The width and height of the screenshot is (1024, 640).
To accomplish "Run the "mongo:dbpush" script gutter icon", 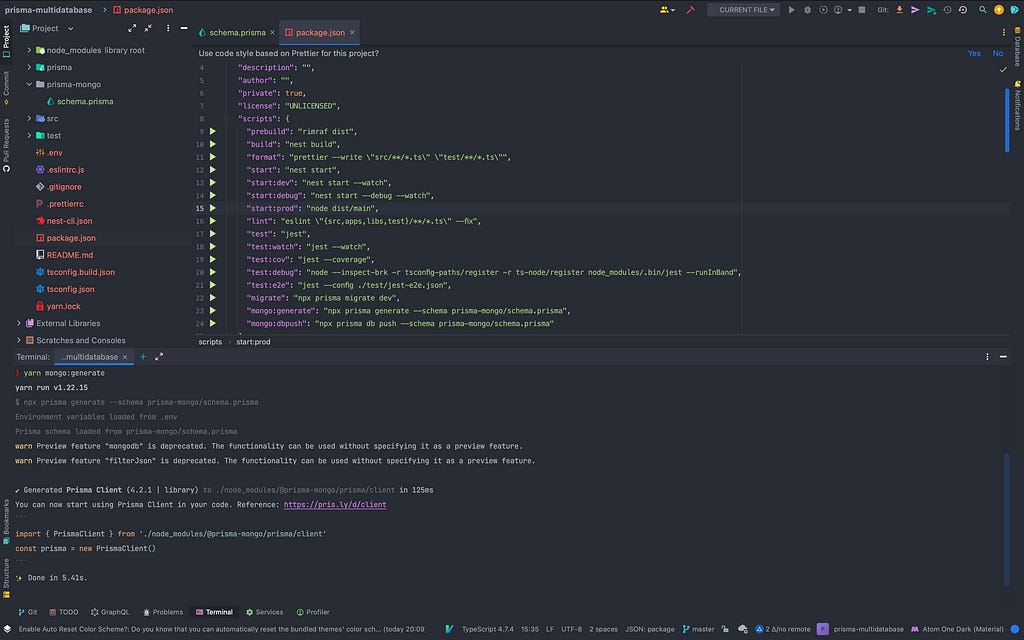I will coord(213,323).
